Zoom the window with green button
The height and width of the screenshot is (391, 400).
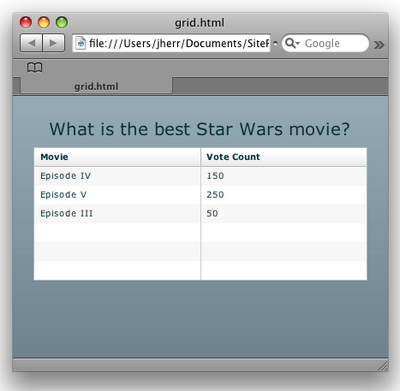pyautogui.click(x=62, y=22)
